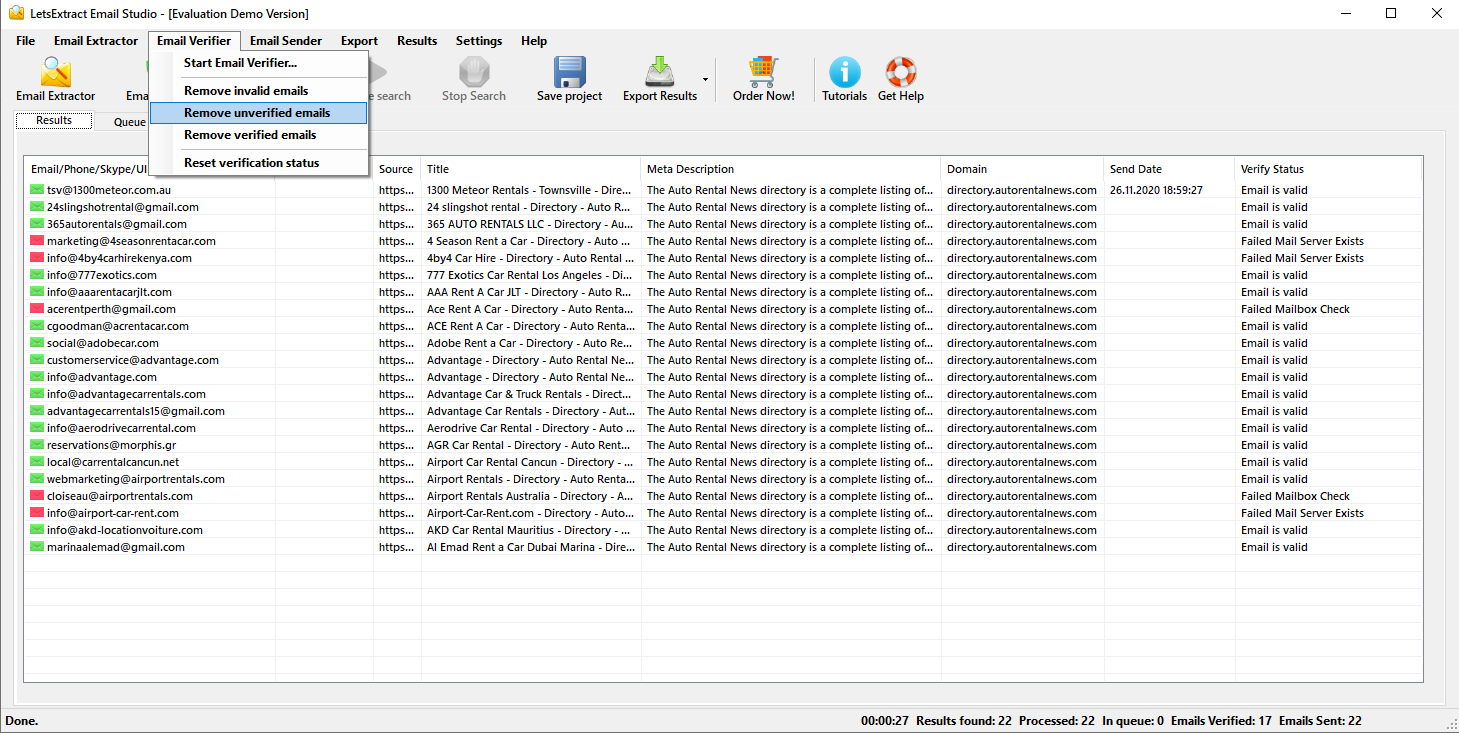Click the Save project floppy disk icon
1459x733 pixels.
[569, 73]
